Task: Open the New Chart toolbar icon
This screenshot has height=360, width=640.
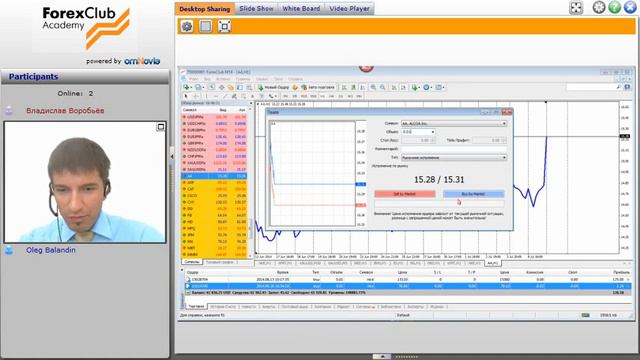Action: click(x=186, y=87)
